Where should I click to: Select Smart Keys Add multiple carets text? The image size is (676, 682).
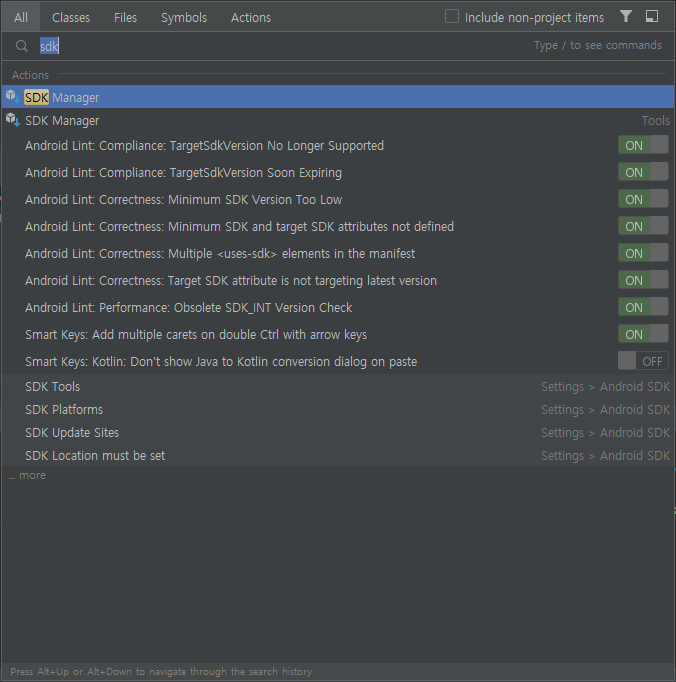point(196,334)
